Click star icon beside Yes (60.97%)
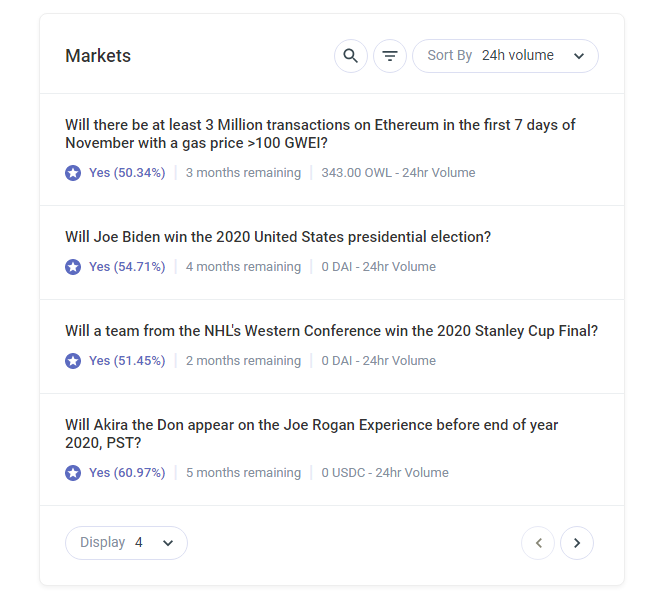Screen dimensions: 661x612 point(73,473)
